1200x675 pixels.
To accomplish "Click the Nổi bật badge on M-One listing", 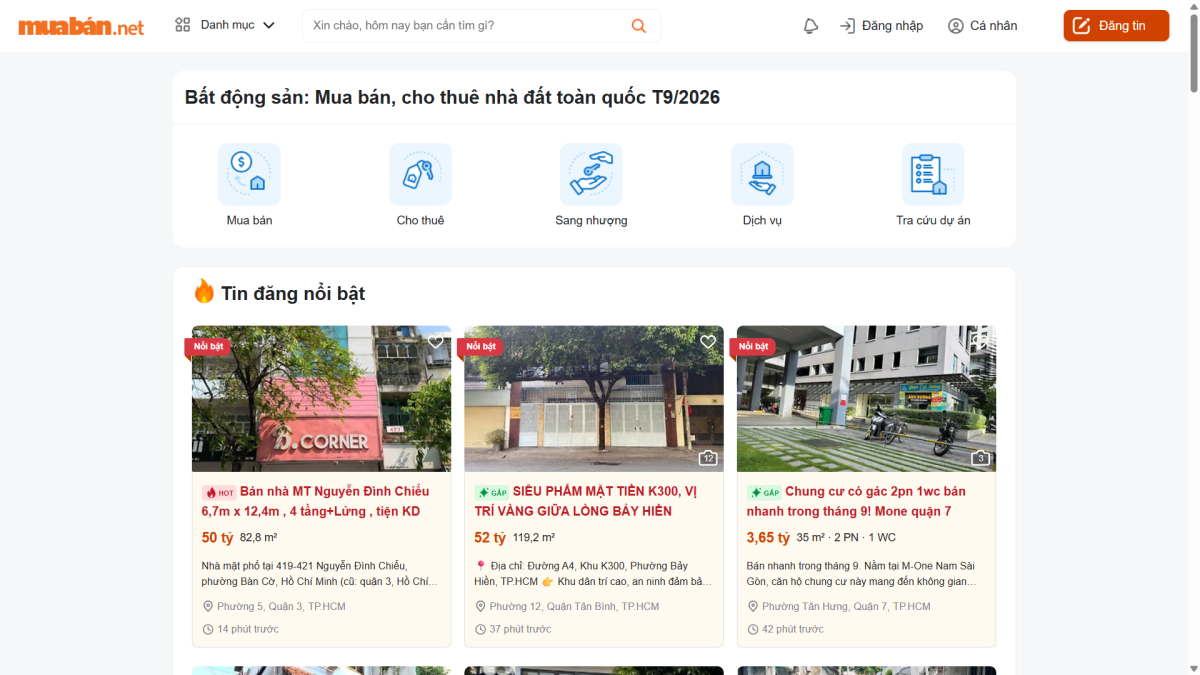I will tap(753, 346).
